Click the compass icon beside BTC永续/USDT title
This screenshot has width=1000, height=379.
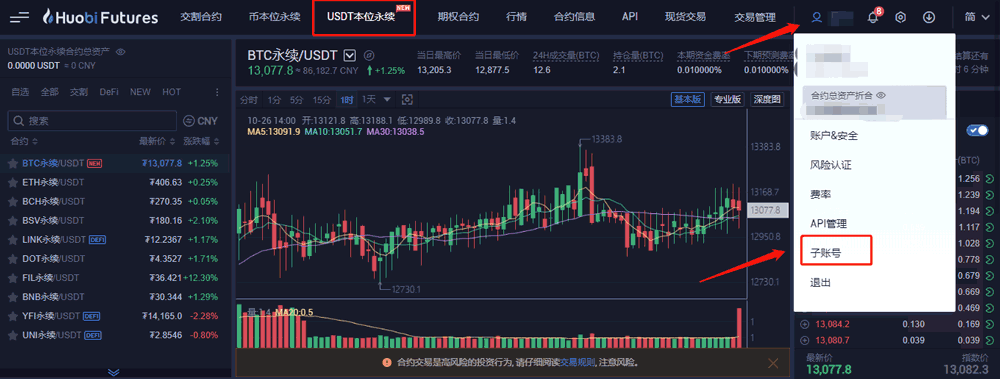tap(369, 55)
